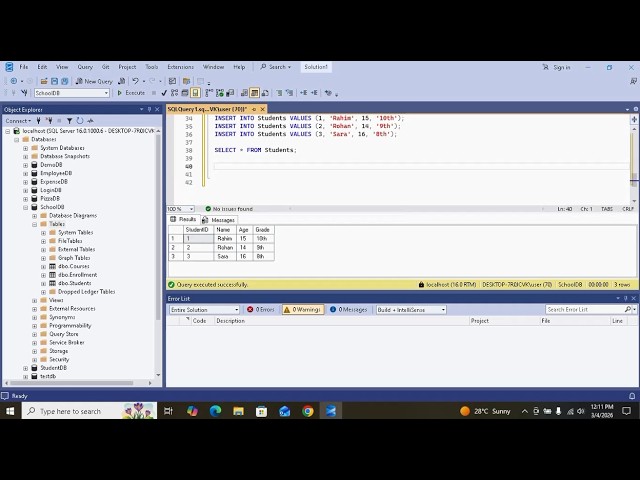Viewport: 640px width, 480px height.
Task: Click the Refresh icon in Object Explorer
Action: [80, 120]
